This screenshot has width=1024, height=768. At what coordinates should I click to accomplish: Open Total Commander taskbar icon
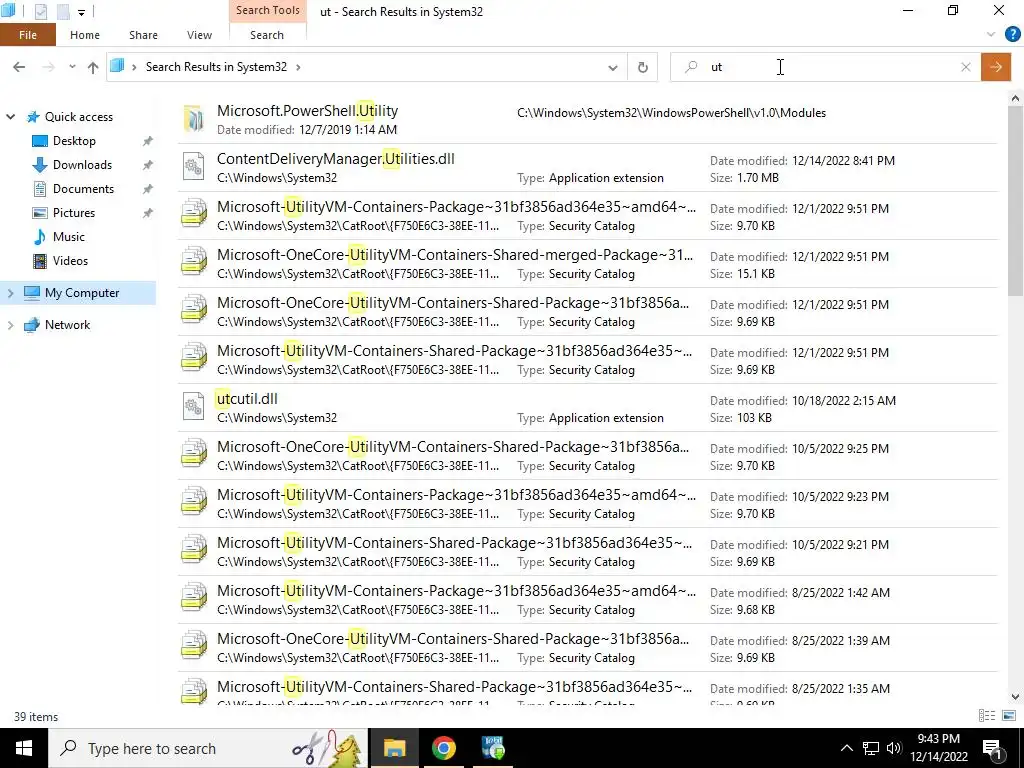coord(492,748)
